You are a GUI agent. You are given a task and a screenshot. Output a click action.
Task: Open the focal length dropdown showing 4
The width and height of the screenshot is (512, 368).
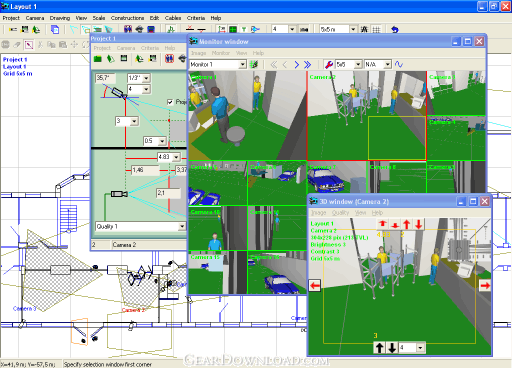coord(146,89)
